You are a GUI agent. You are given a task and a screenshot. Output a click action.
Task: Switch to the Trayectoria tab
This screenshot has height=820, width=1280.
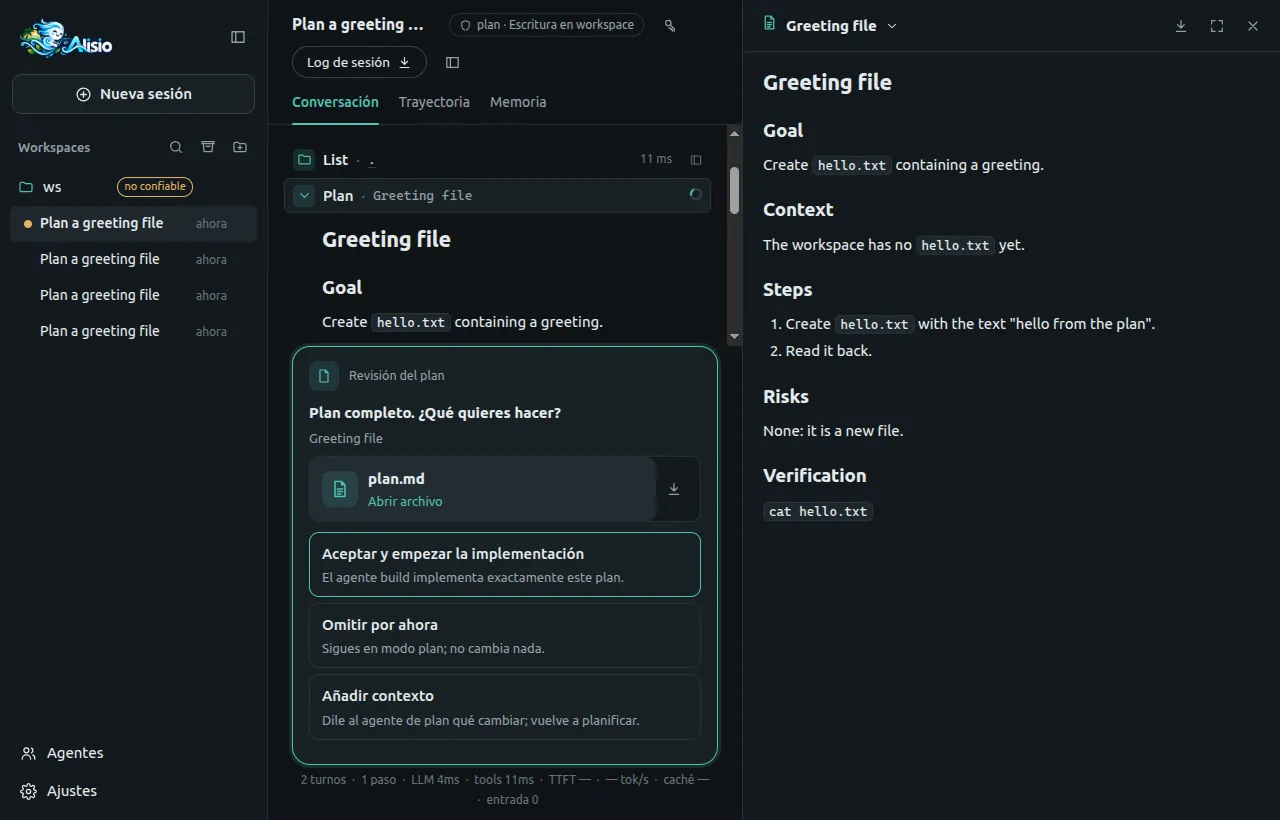pos(434,102)
